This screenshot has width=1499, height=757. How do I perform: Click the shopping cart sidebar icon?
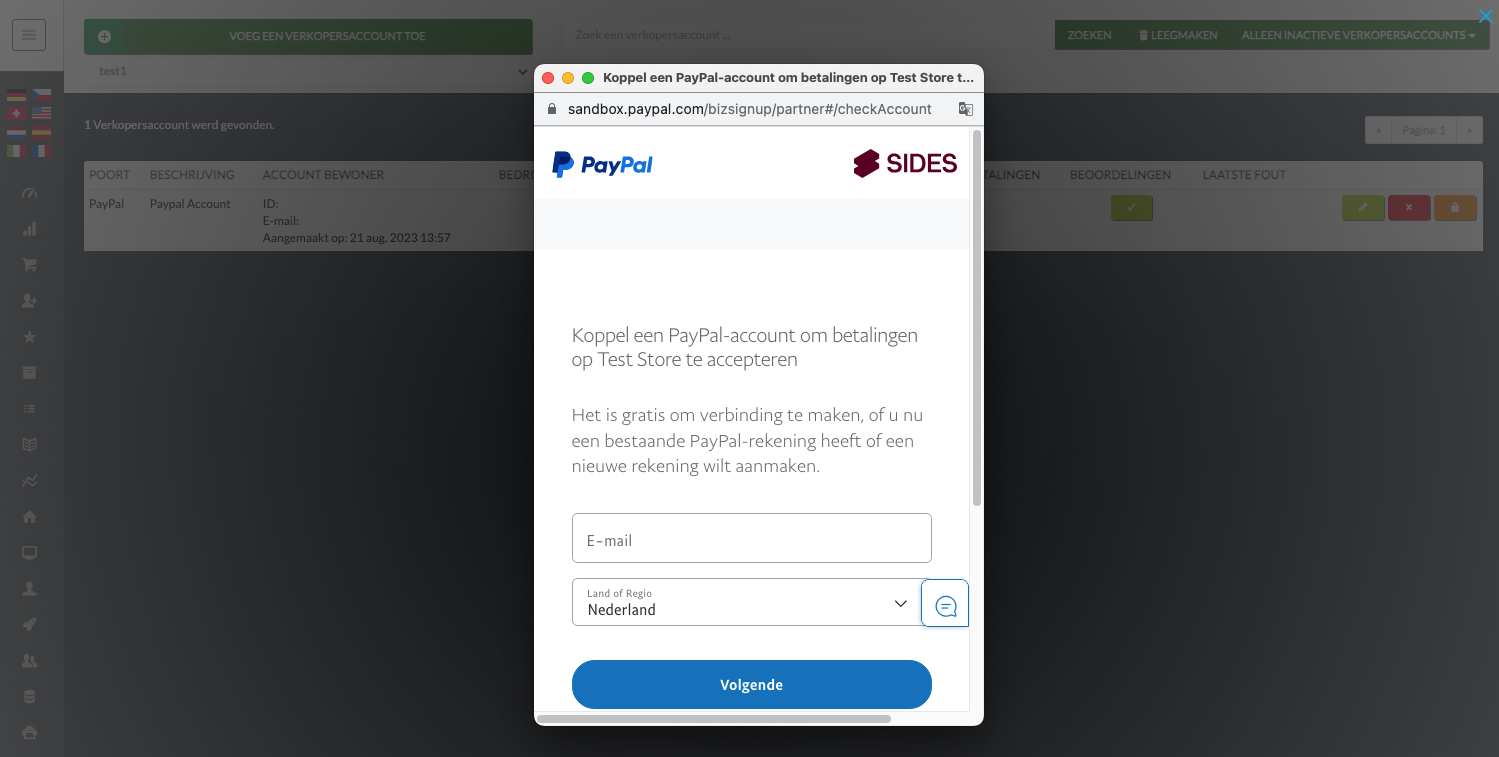click(29, 265)
